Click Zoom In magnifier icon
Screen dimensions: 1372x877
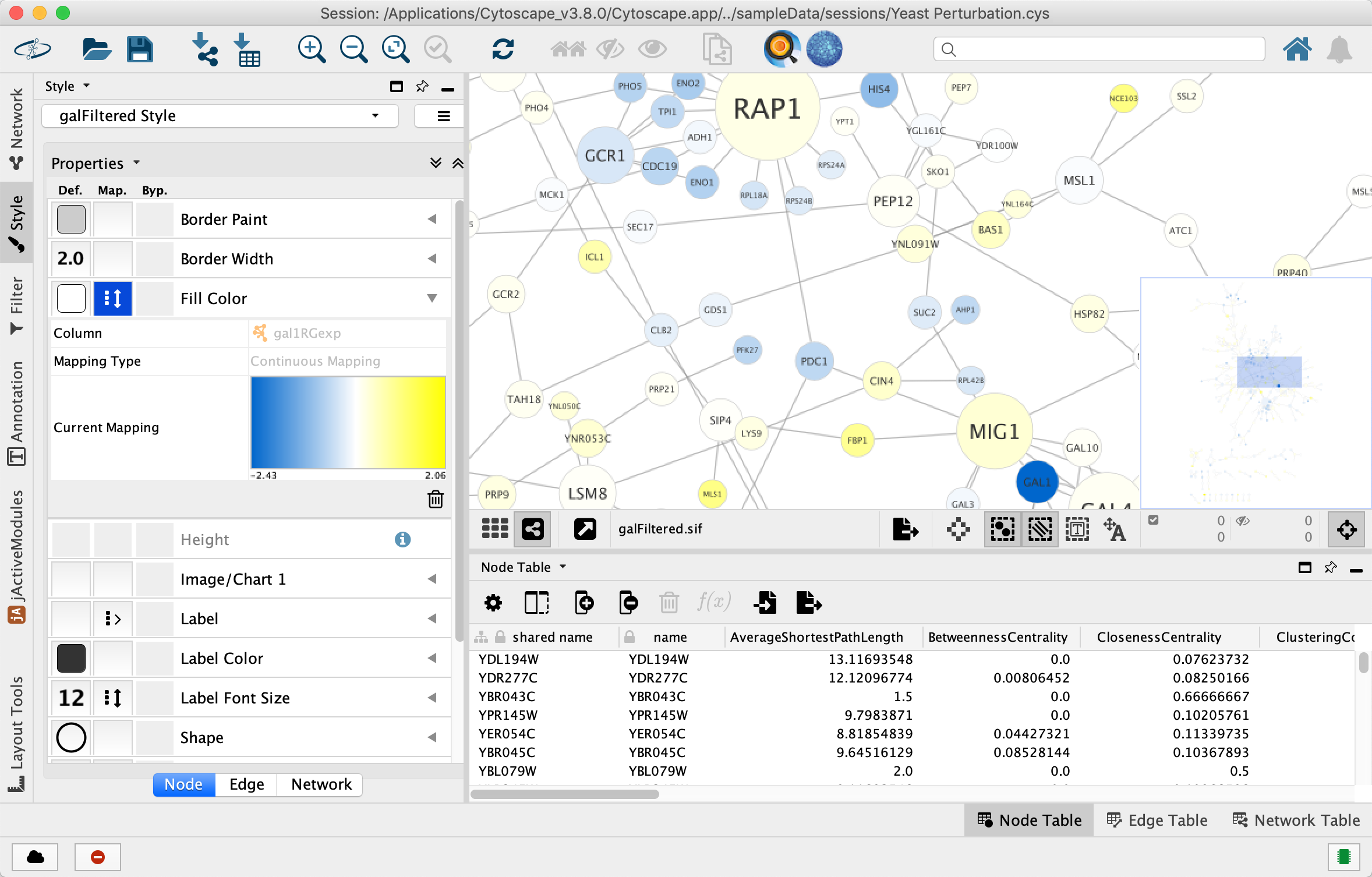(312, 49)
